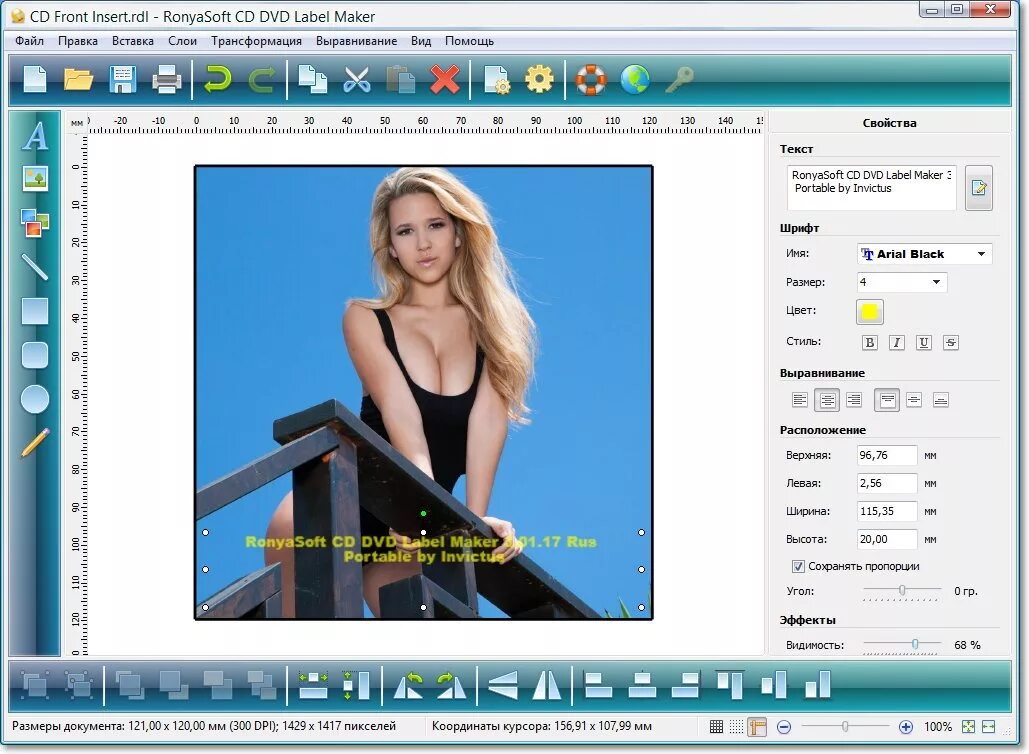Image resolution: width=1029 pixels, height=754 pixels.
Task: Select the Rectangle shape tool
Action: 35,311
